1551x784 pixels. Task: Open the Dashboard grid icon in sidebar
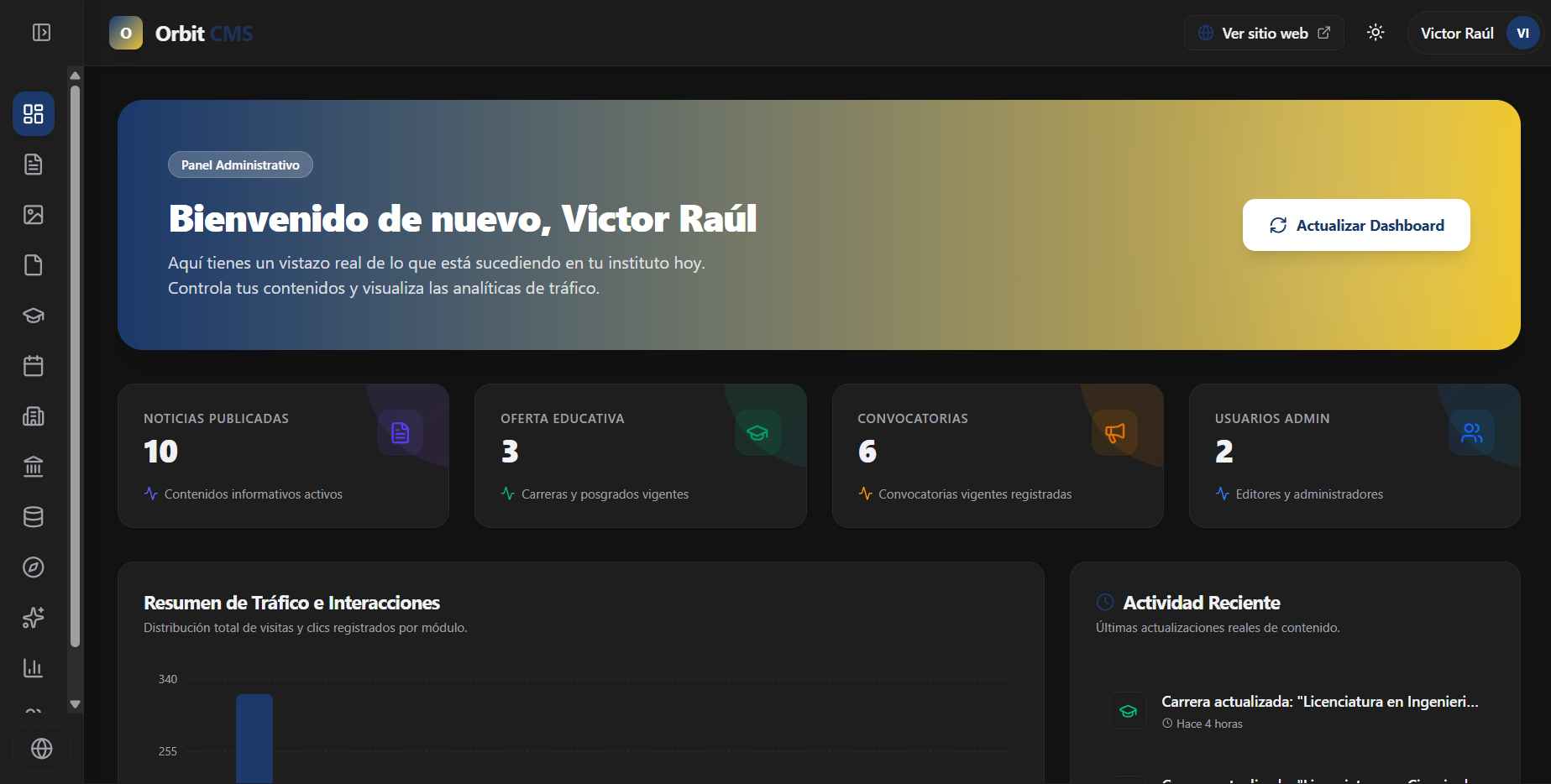34,114
